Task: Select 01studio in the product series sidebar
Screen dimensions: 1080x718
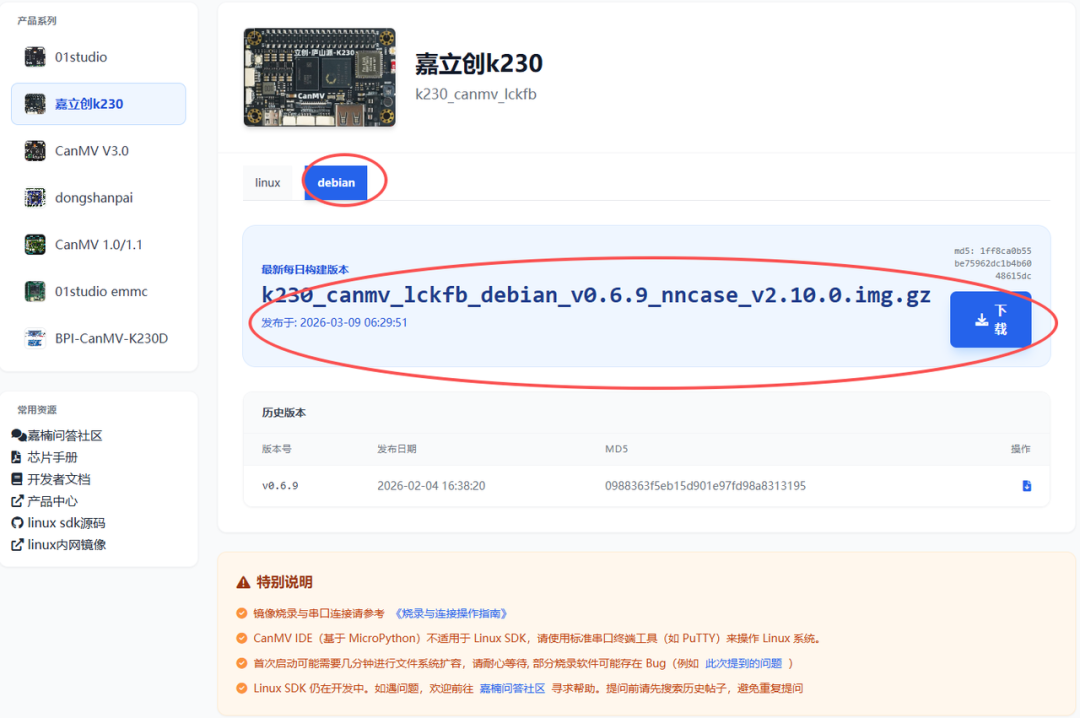Action: tap(35, 57)
